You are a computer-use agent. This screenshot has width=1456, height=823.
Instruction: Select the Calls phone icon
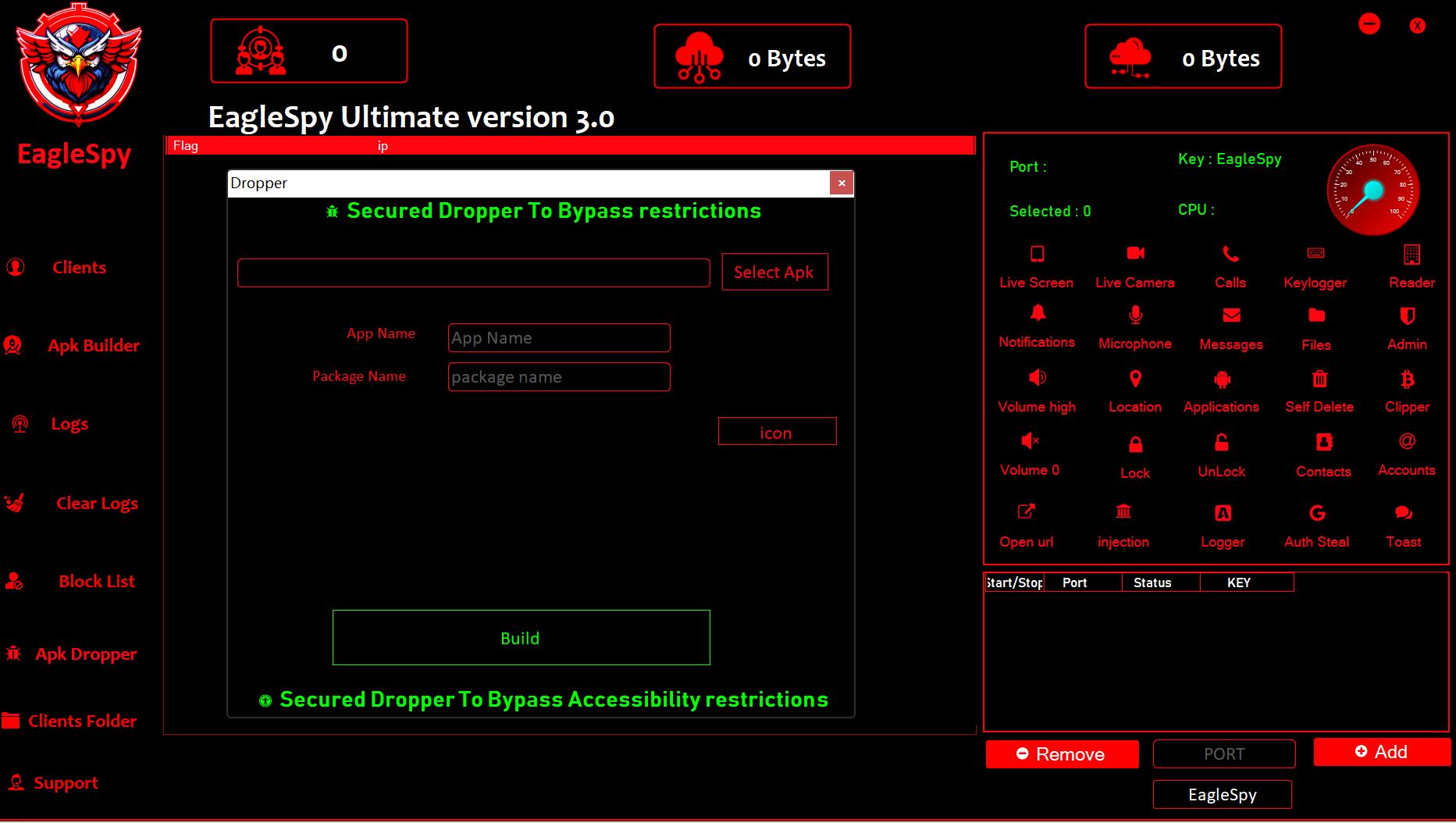1230,254
